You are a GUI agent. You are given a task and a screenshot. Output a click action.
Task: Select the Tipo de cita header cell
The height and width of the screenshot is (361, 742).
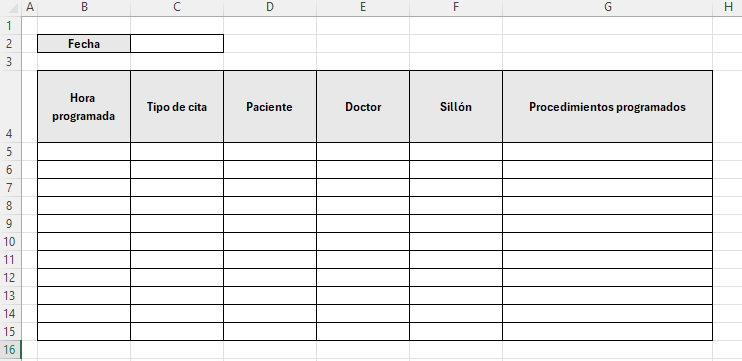point(177,106)
